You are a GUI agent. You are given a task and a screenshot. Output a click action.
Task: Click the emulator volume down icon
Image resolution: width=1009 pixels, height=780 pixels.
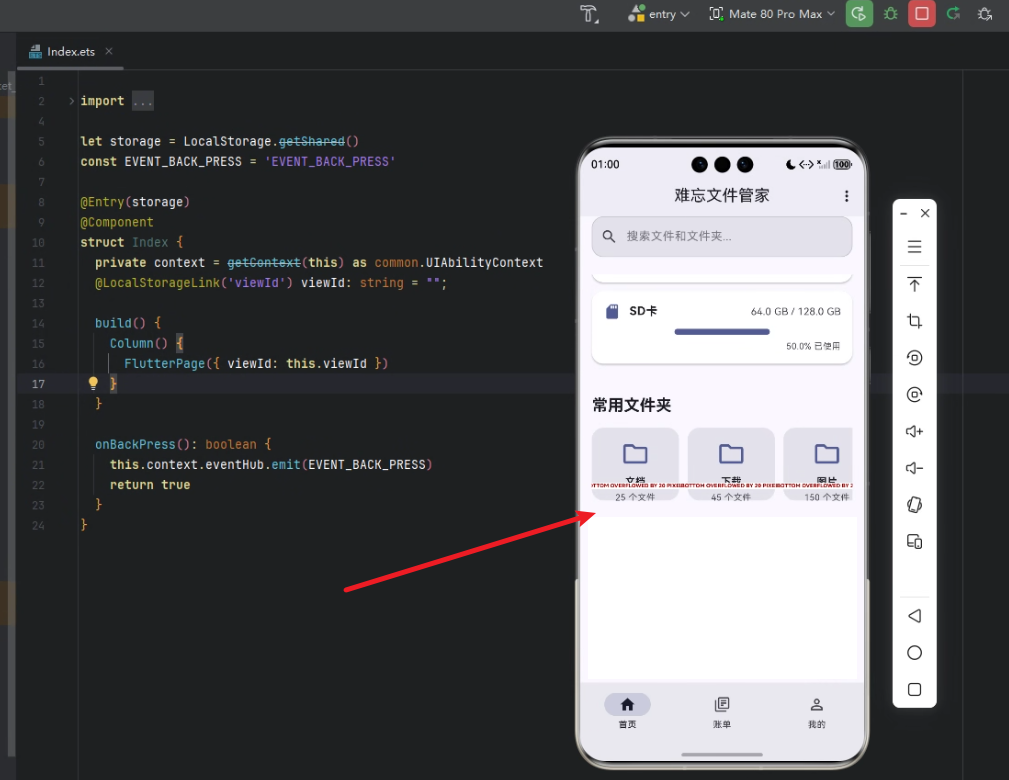914,468
